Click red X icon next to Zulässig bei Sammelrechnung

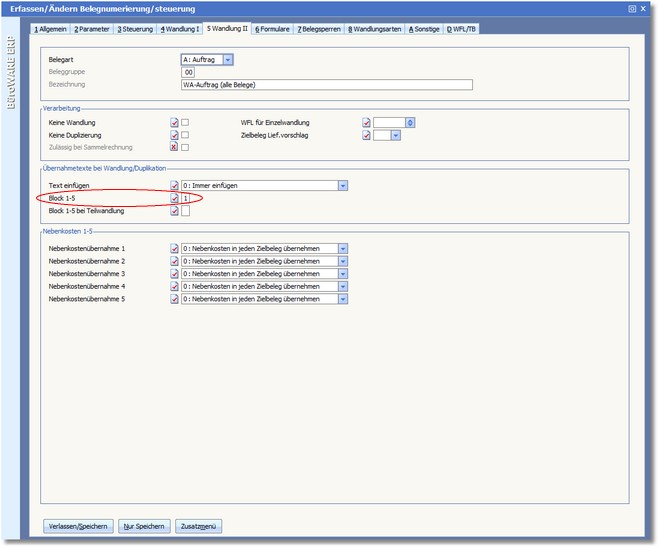click(174, 147)
